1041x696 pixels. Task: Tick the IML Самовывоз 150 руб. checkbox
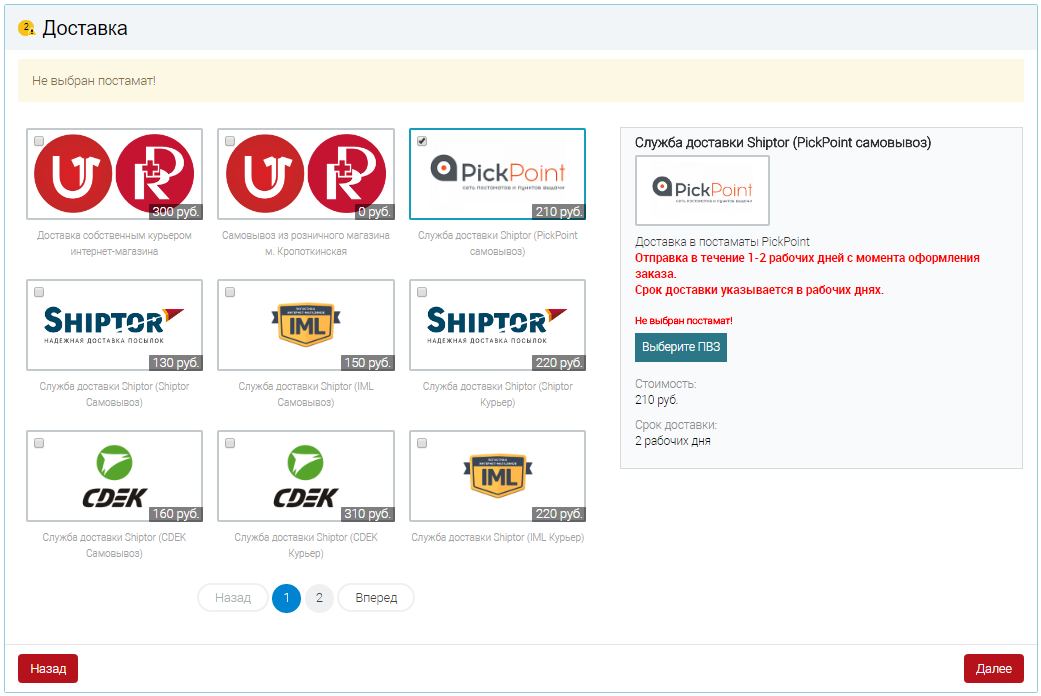[230, 292]
